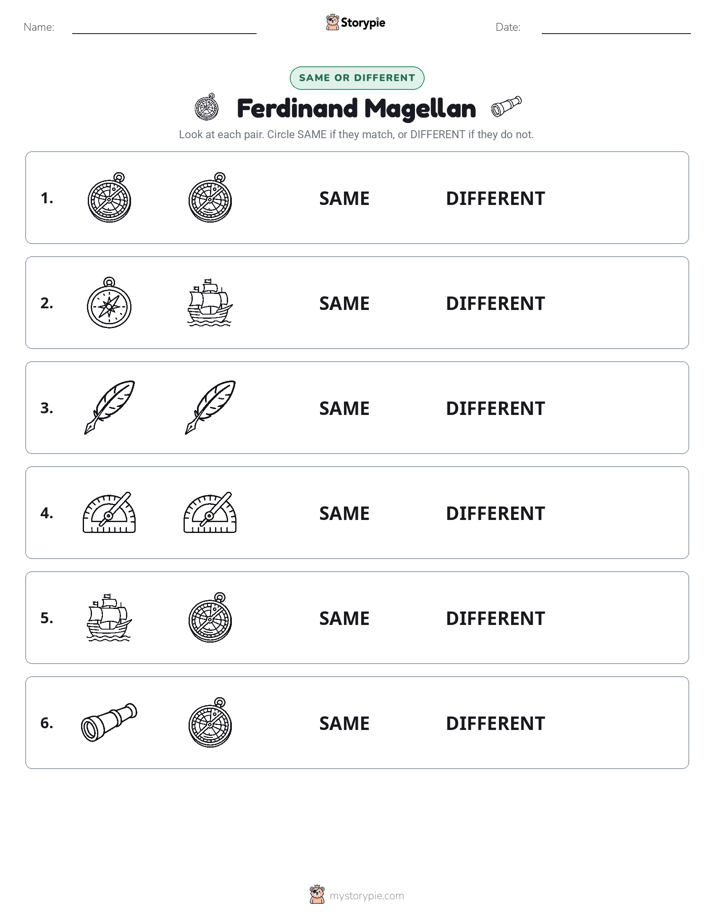
Task: Click the compass icon in row 6
Action: [x=210, y=722]
